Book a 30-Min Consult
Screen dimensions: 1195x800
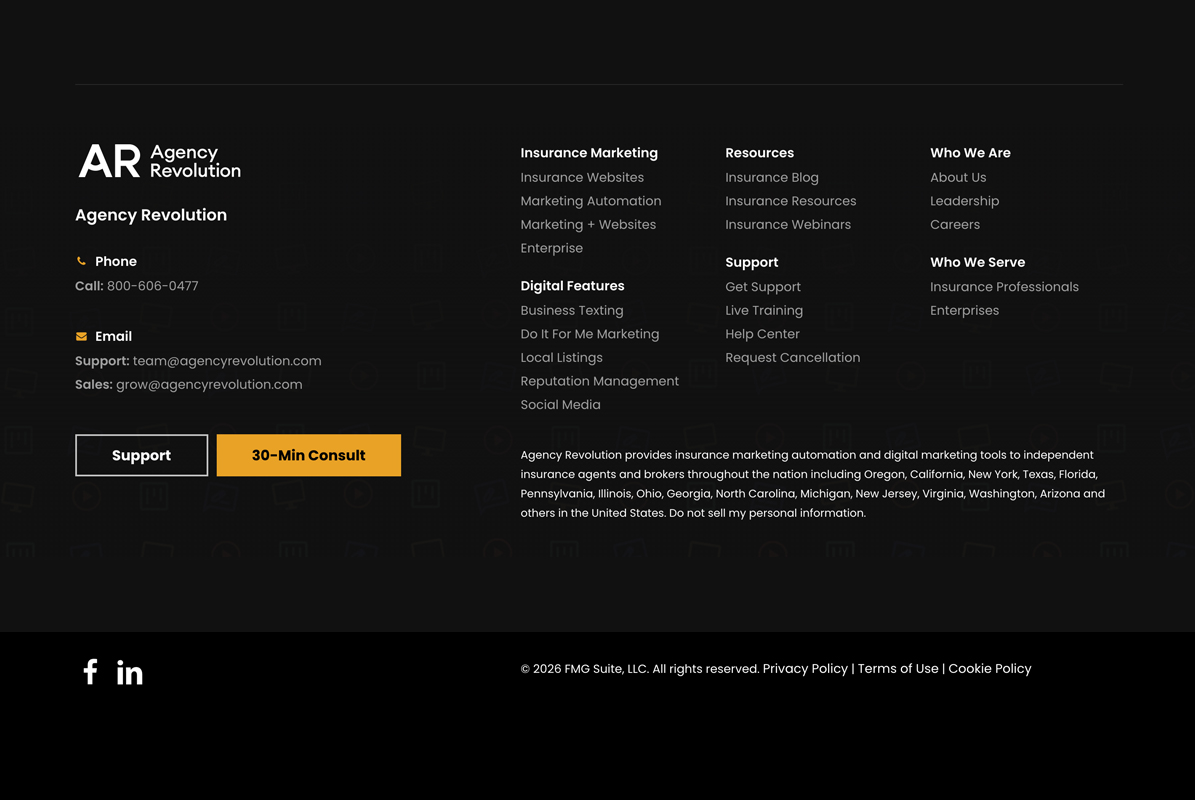309,455
